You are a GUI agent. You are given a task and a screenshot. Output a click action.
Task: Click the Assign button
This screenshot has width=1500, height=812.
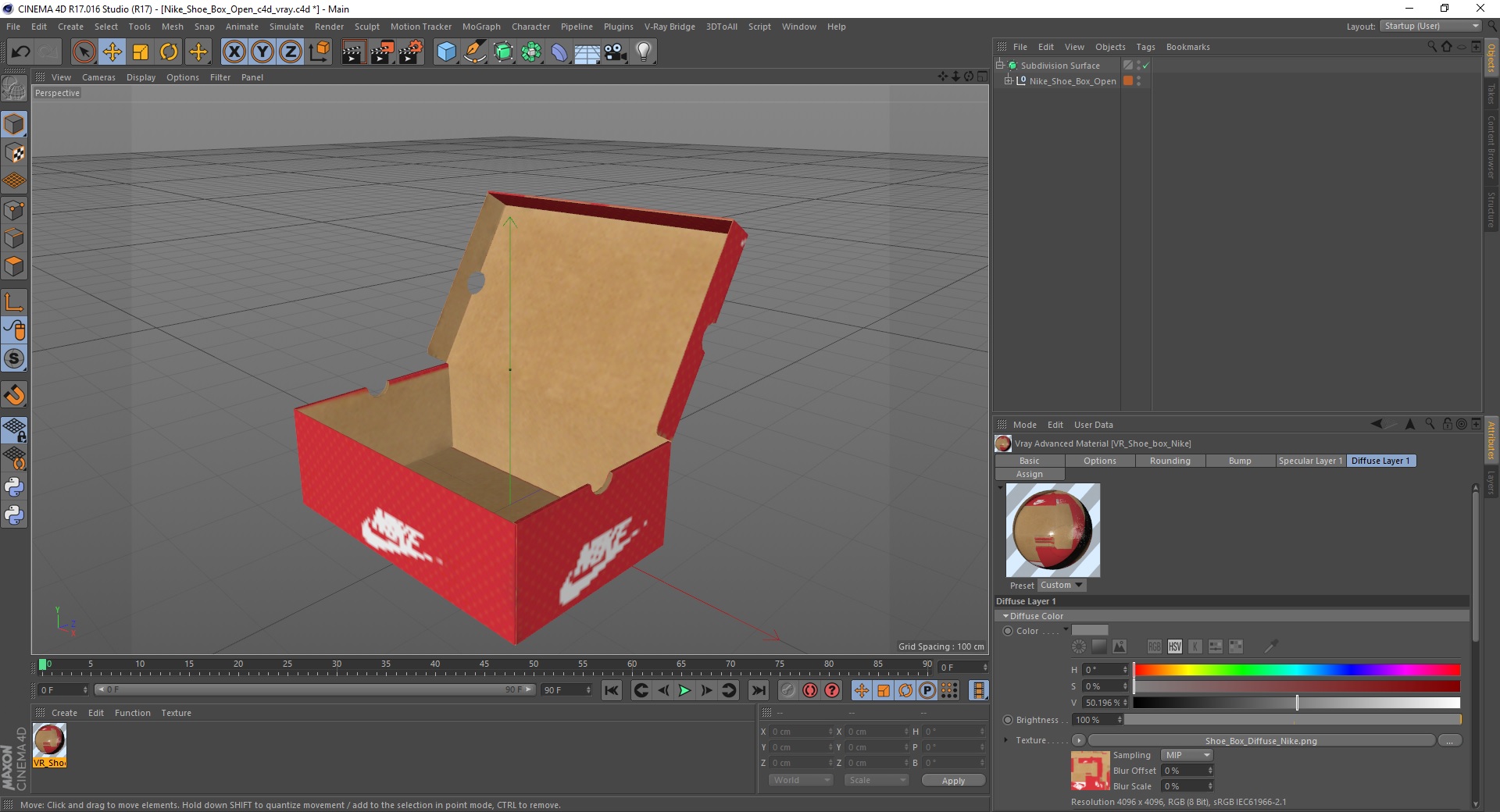(x=1030, y=474)
